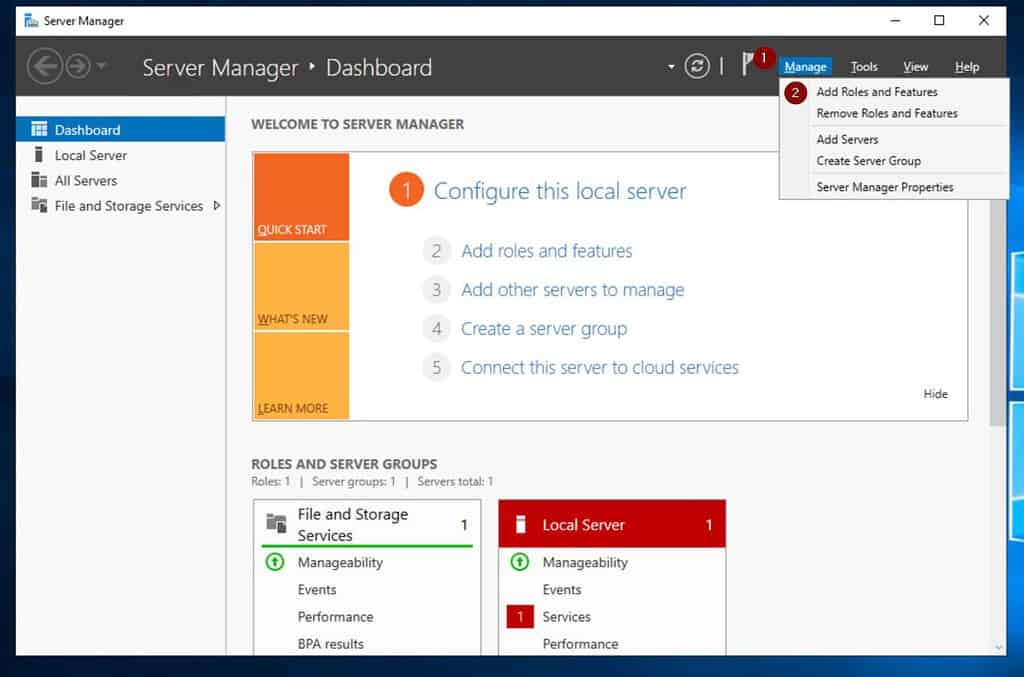Image resolution: width=1024 pixels, height=677 pixels.
Task: Click the forward navigation arrow button
Action: (78, 66)
